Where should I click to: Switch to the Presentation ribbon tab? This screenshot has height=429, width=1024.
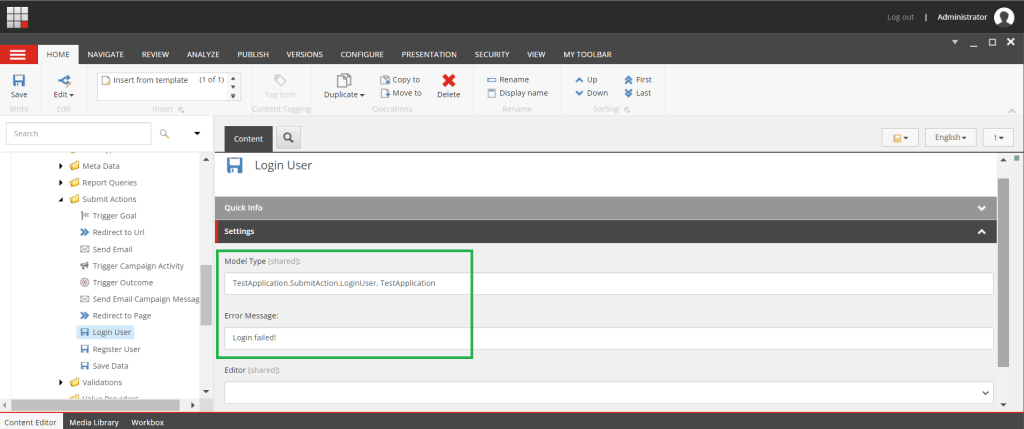(429, 54)
